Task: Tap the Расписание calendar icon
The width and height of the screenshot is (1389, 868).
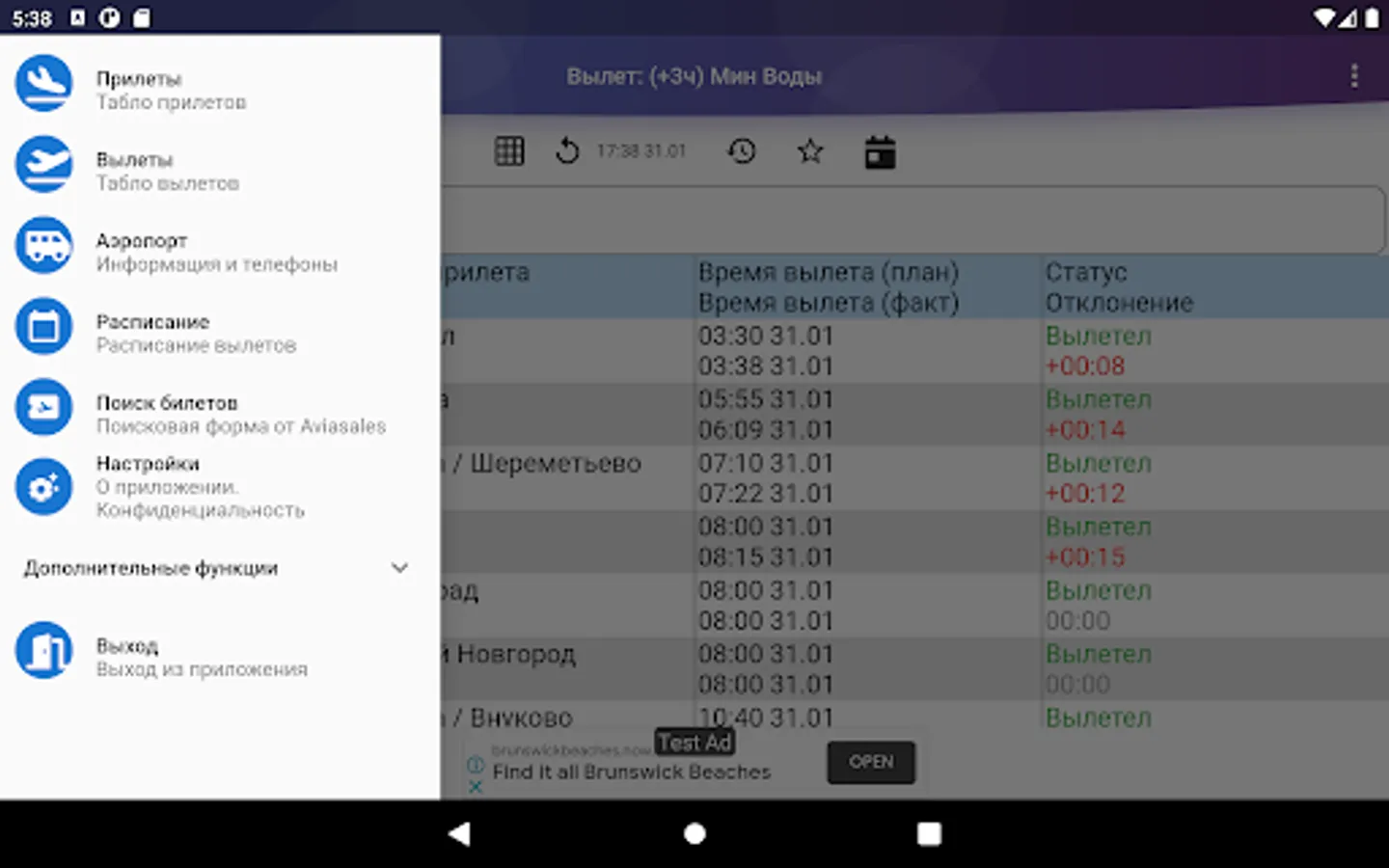Action: (43, 327)
